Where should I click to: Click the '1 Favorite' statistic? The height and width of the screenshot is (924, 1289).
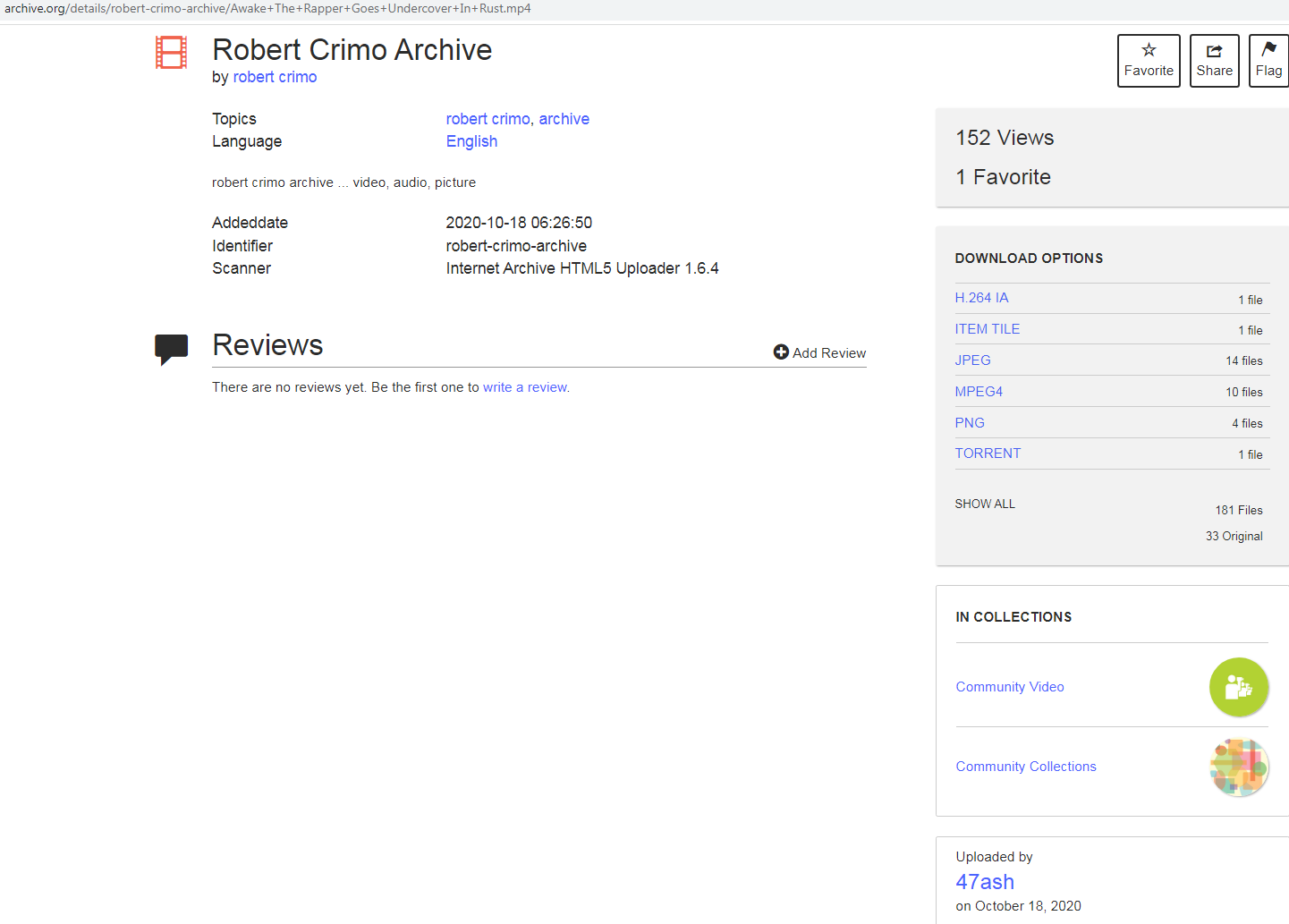tap(1003, 177)
